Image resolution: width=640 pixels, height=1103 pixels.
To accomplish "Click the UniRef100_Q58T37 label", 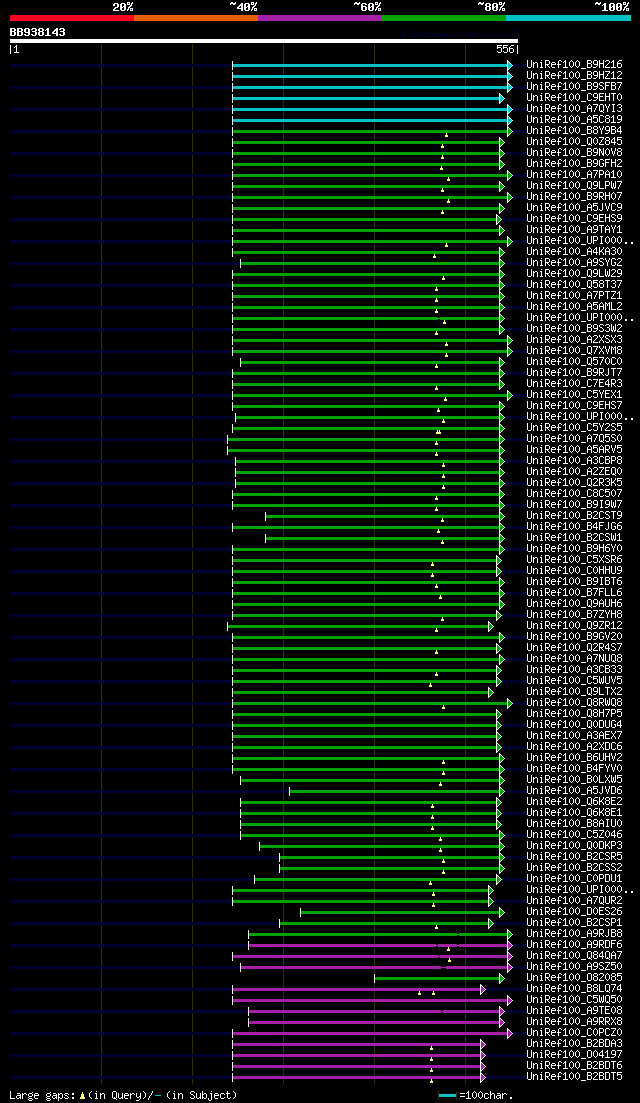I will click(x=574, y=284).
